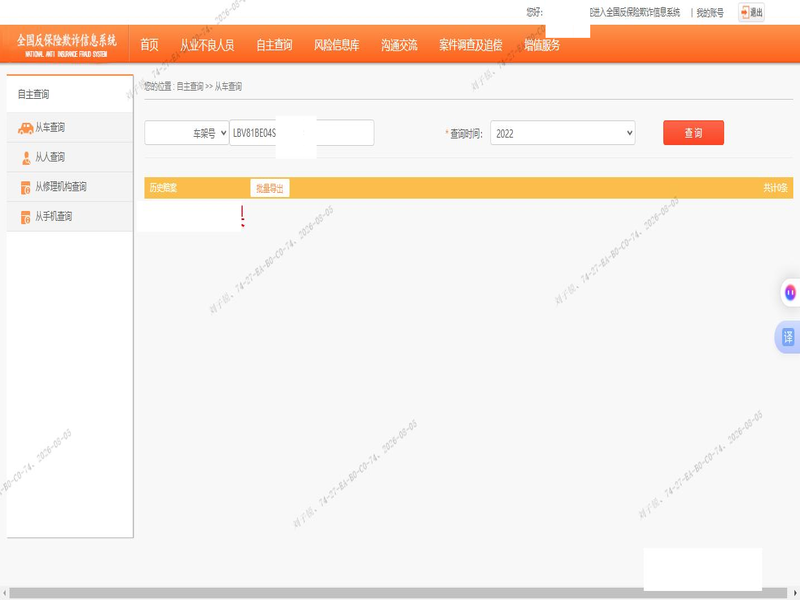Click the icon beside 从修理机构查询
800x600 pixels.
coord(26,188)
